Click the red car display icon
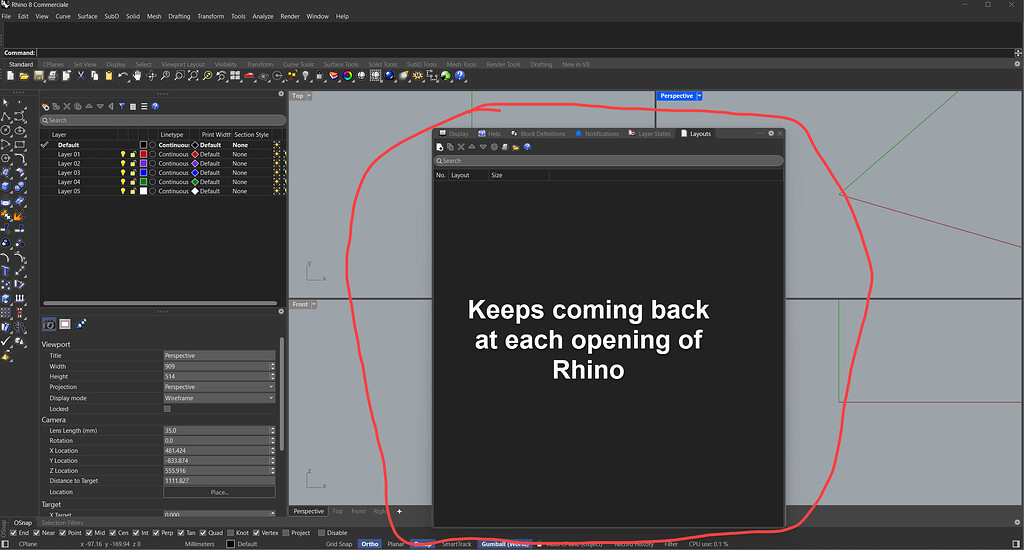The image size is (1024, 550). (x=248, y=76)
